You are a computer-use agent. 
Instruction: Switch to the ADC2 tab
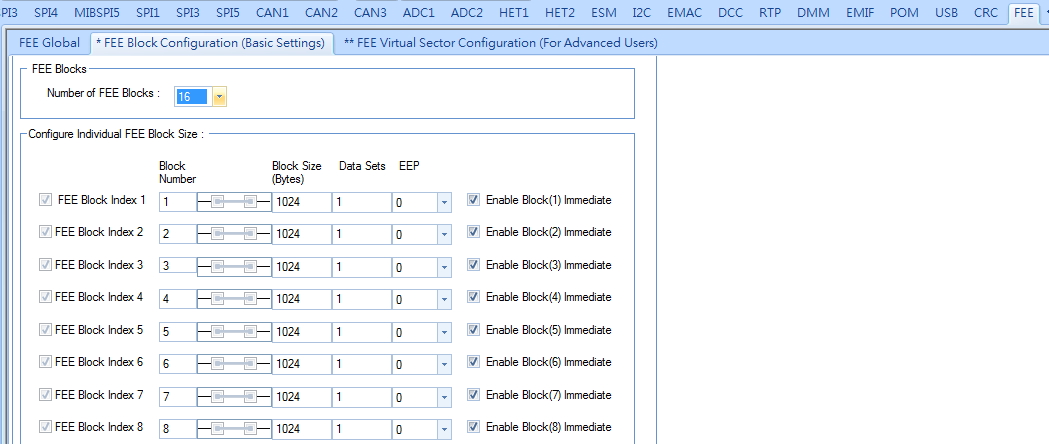pyautogui.click(x=466, y=12)
